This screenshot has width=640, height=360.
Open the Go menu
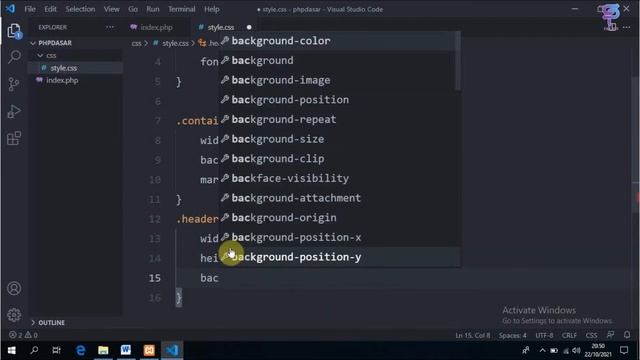pos(133,9)
